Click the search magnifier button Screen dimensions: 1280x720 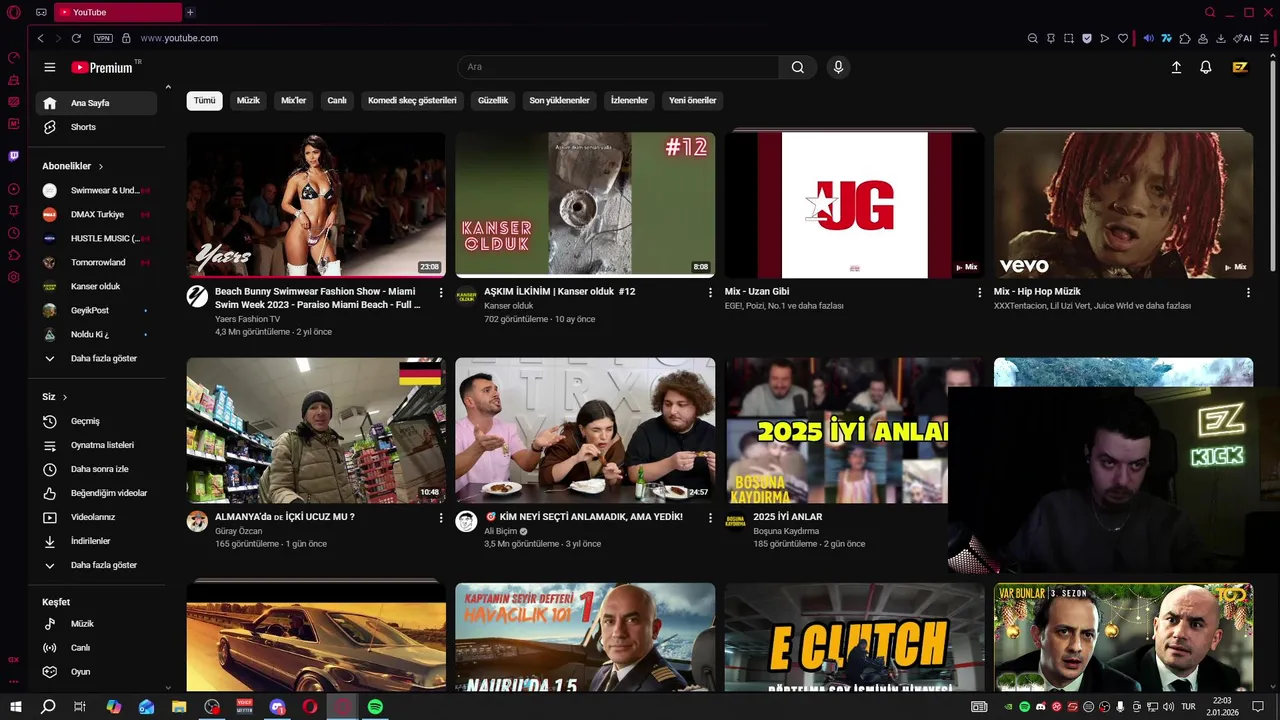(798, 67)
